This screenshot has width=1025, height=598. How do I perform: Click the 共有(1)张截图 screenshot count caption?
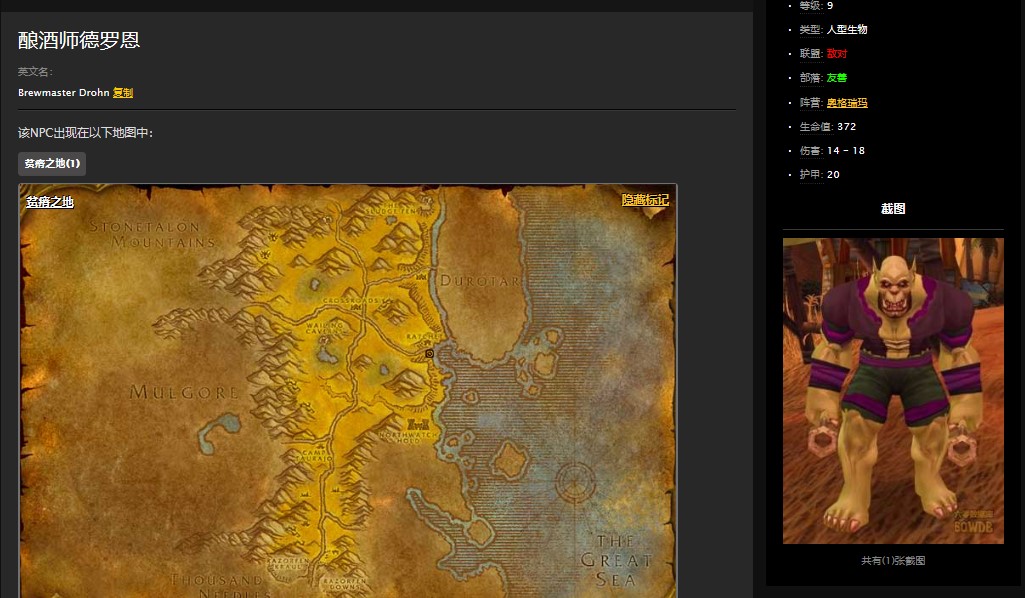click(893, 561)
